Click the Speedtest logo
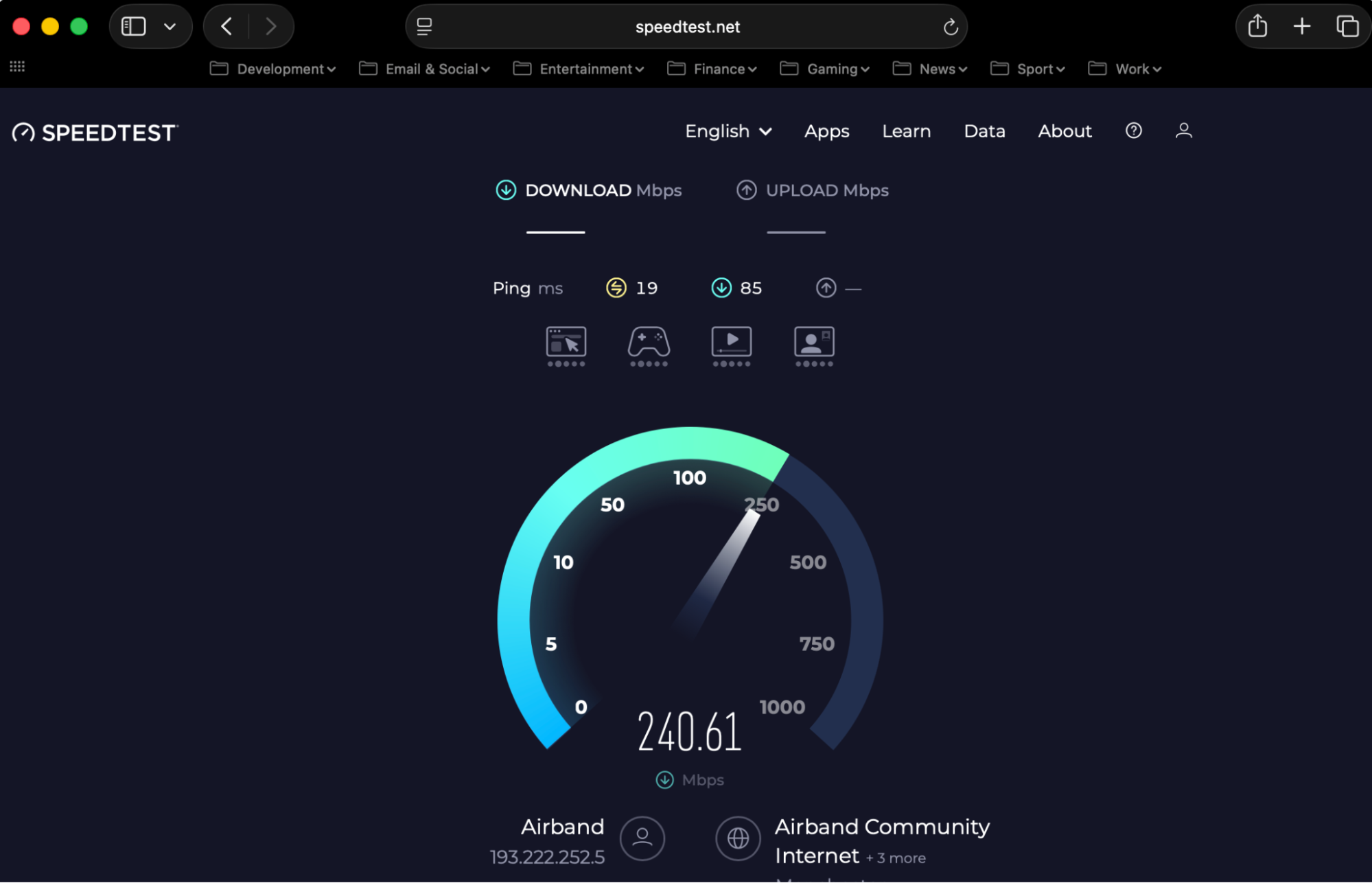 point(94,132)
